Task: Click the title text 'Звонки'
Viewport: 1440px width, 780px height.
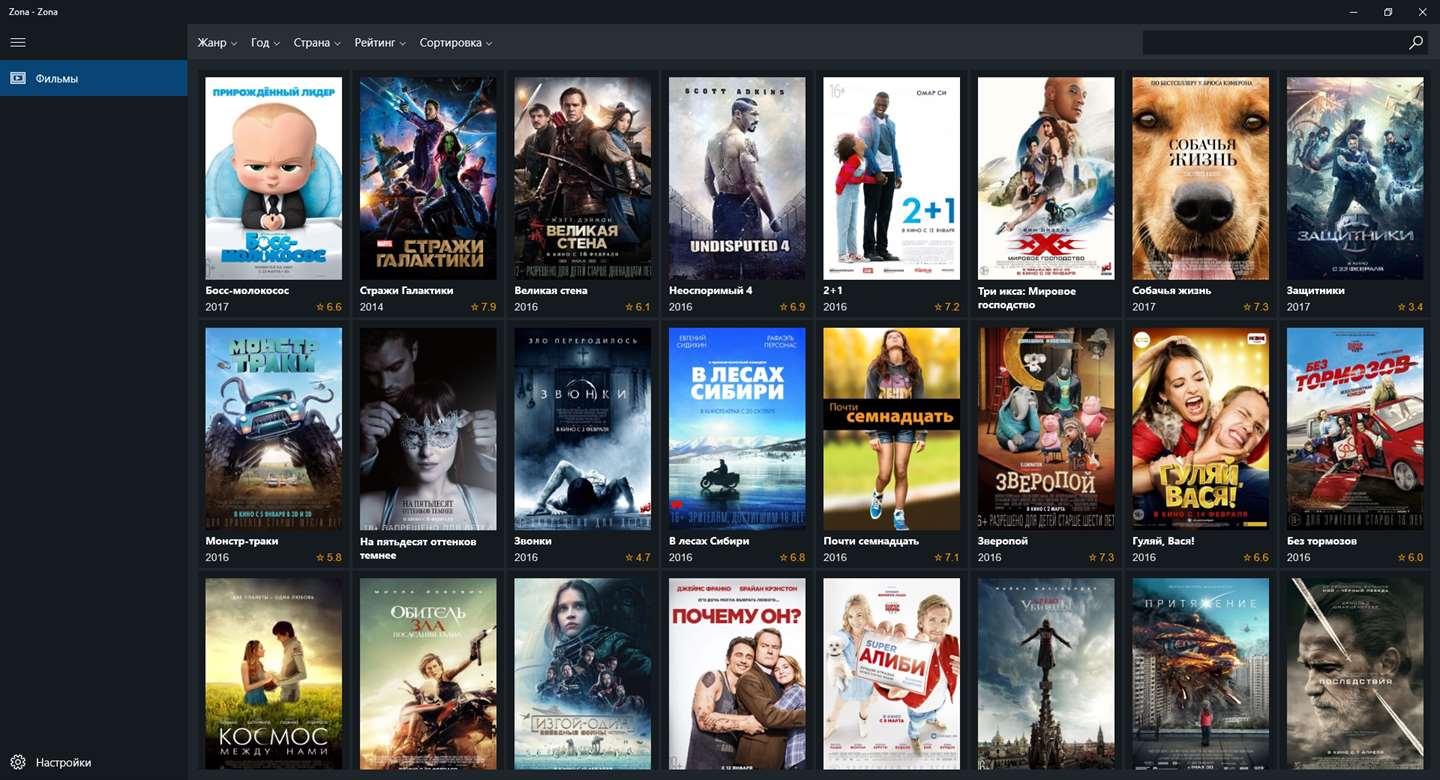Action: pos(533,541)
